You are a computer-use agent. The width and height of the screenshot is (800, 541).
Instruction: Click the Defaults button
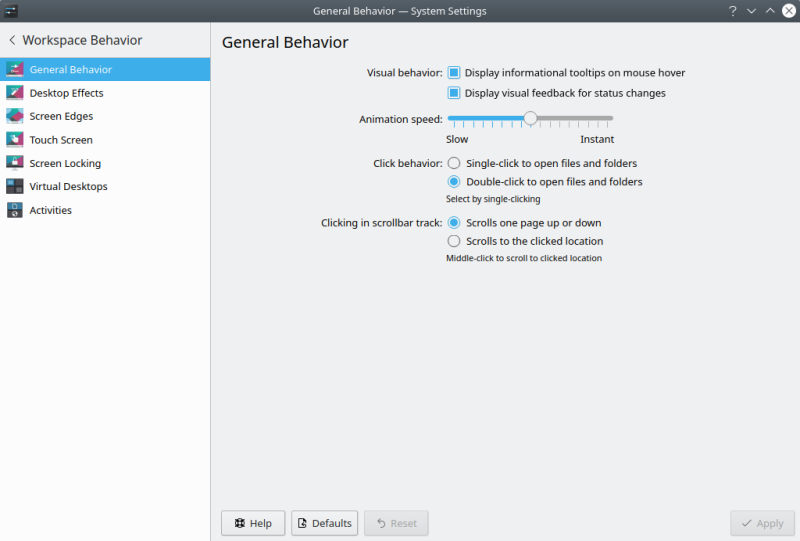click(x=324, y=523)
